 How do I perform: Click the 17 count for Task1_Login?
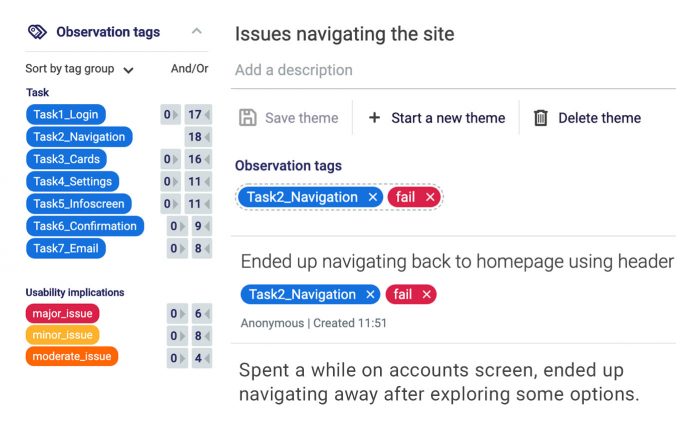click(x=198, y=115)
